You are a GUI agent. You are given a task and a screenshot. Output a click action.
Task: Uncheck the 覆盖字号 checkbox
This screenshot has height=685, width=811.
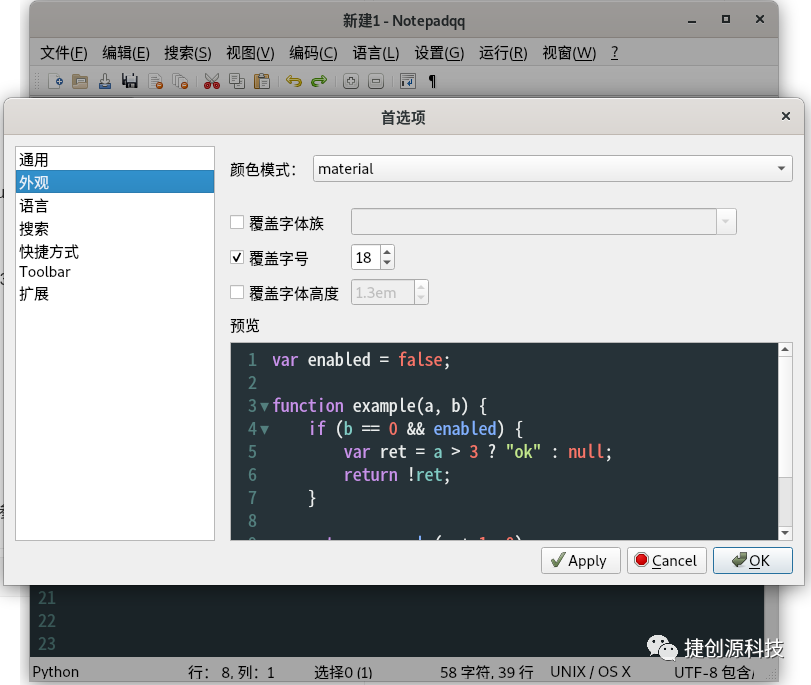(237, 257)
